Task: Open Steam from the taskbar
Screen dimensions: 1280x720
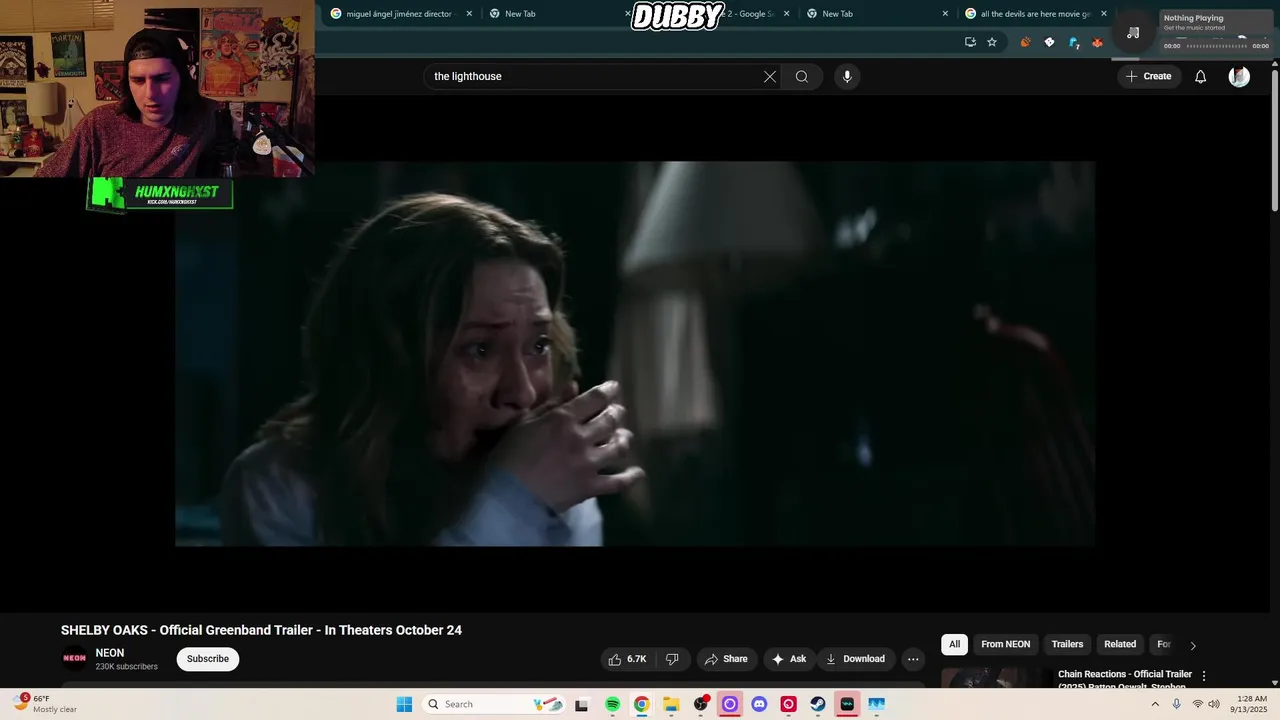Action: 818,704
